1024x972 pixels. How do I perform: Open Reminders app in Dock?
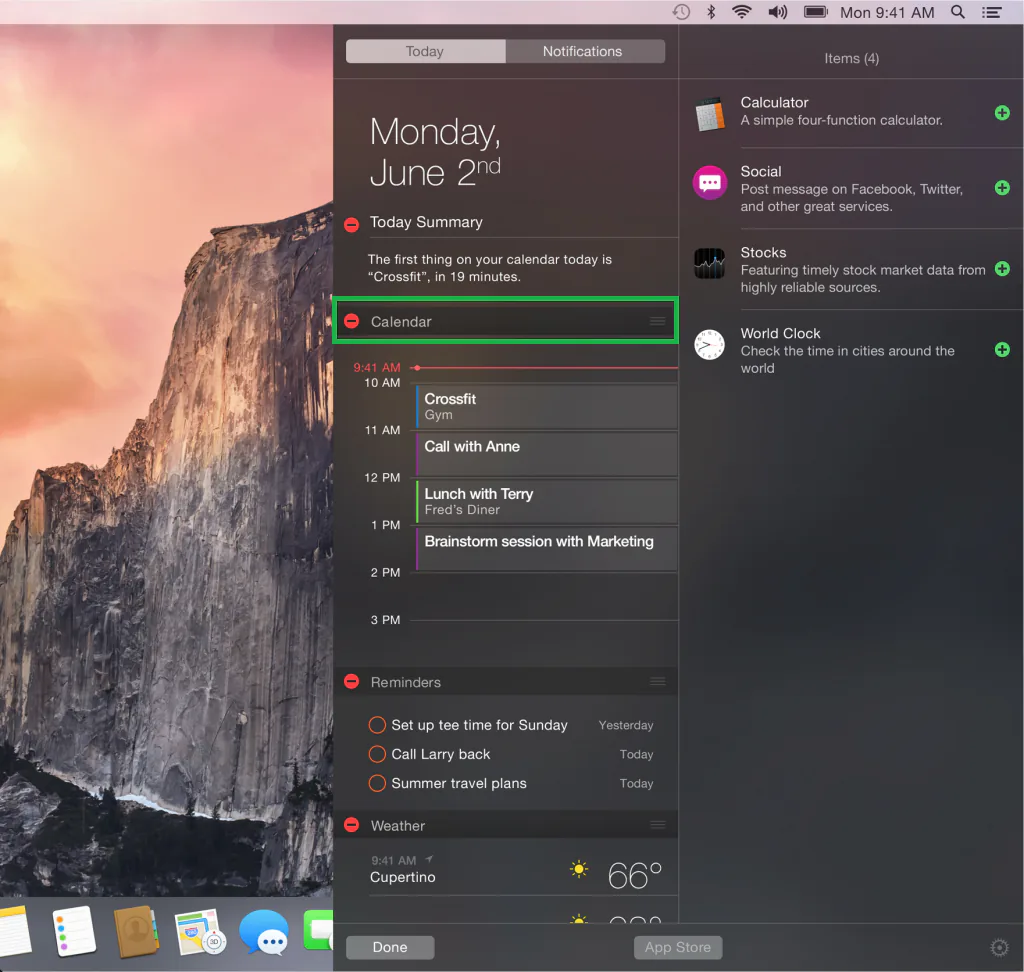tap(73, 932)
